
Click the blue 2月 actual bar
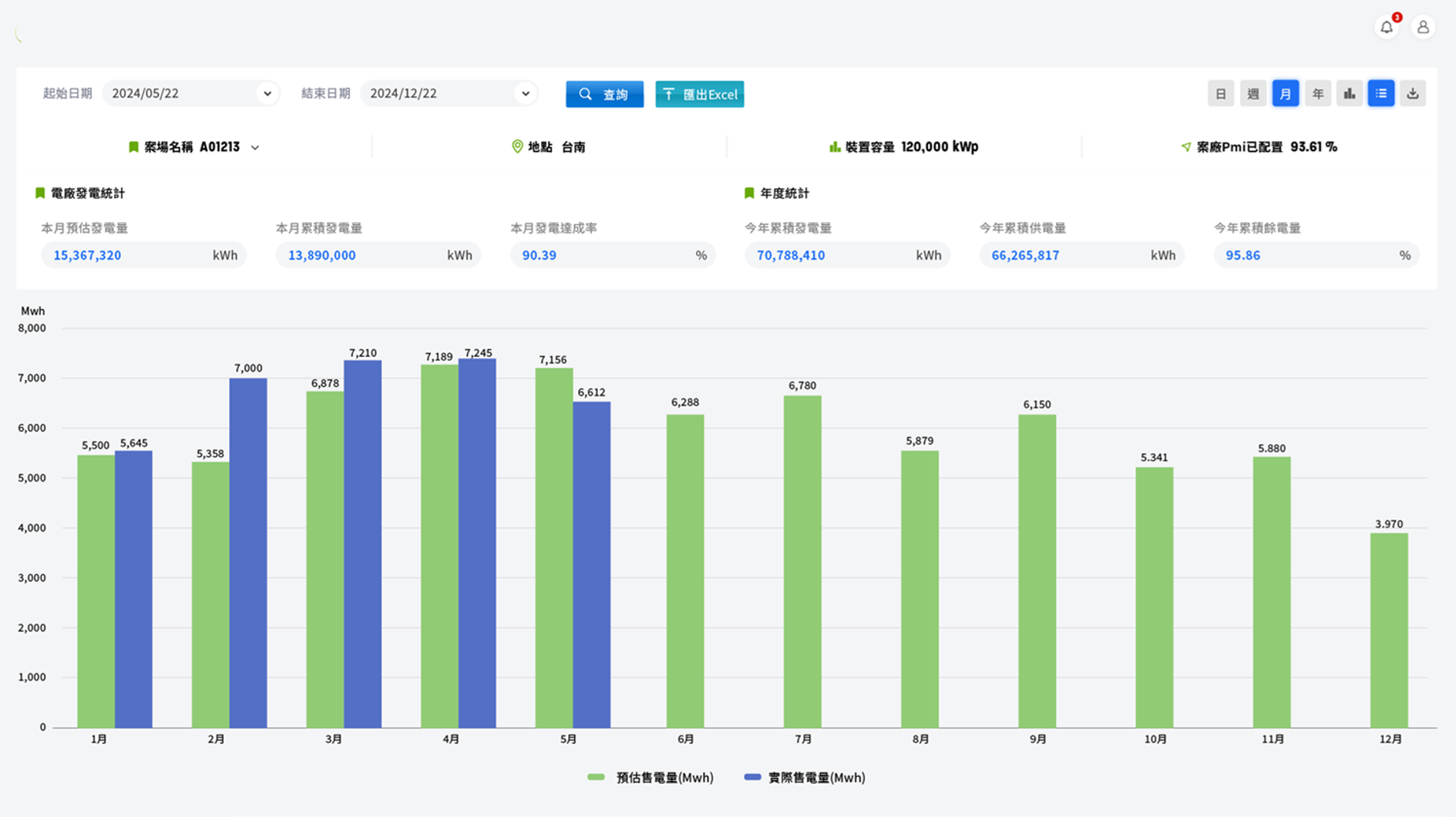247,552
